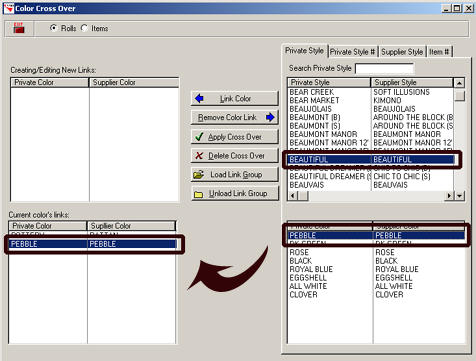Image resolution: width=476 pixels, height=361 pixels.
Task: Click the style list scroll left arrow
Action: pos(293,196)
